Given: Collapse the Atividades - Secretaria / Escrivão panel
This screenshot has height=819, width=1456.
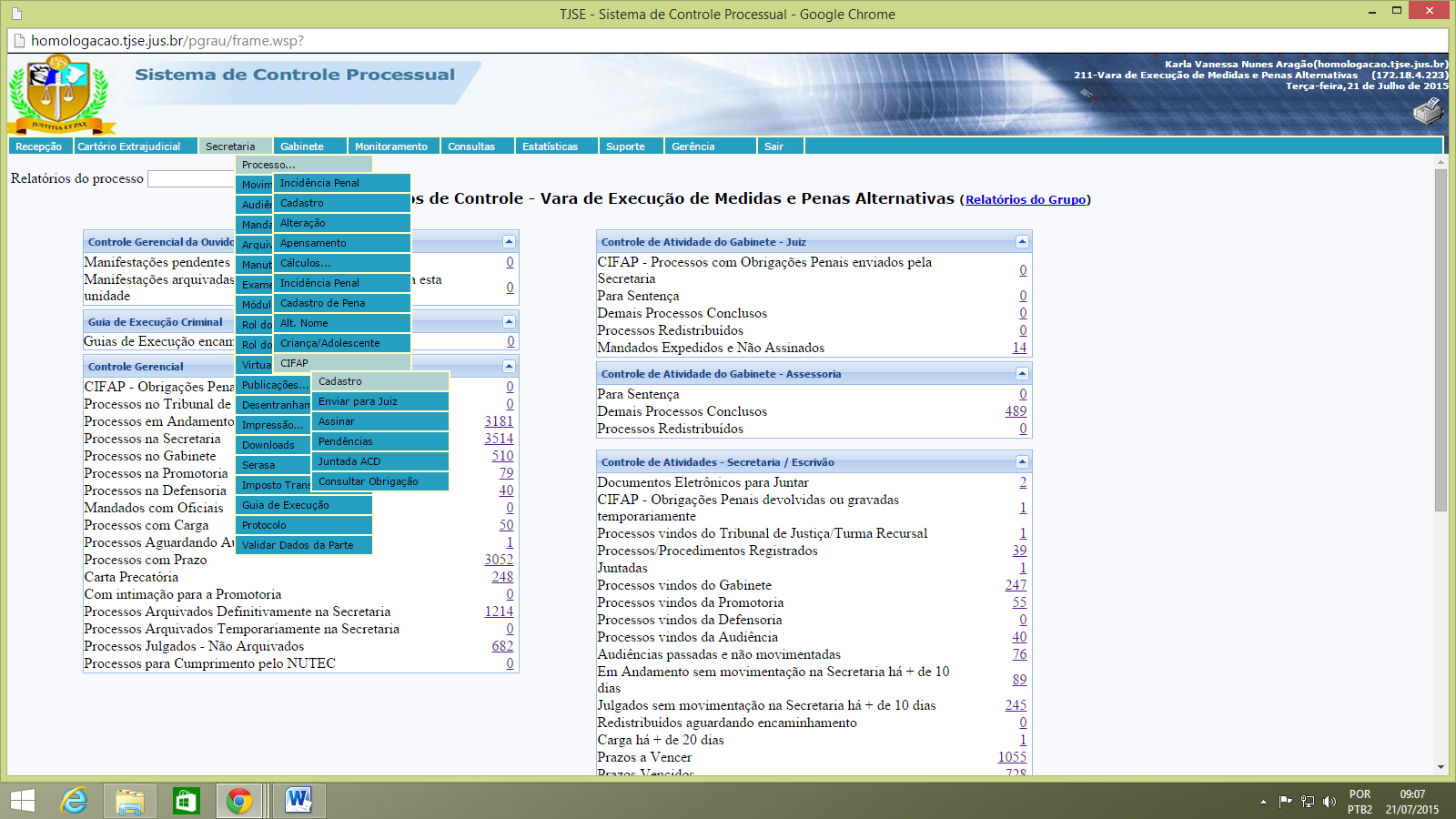Looking at the screenshot, I should [x=1022, y=462].
